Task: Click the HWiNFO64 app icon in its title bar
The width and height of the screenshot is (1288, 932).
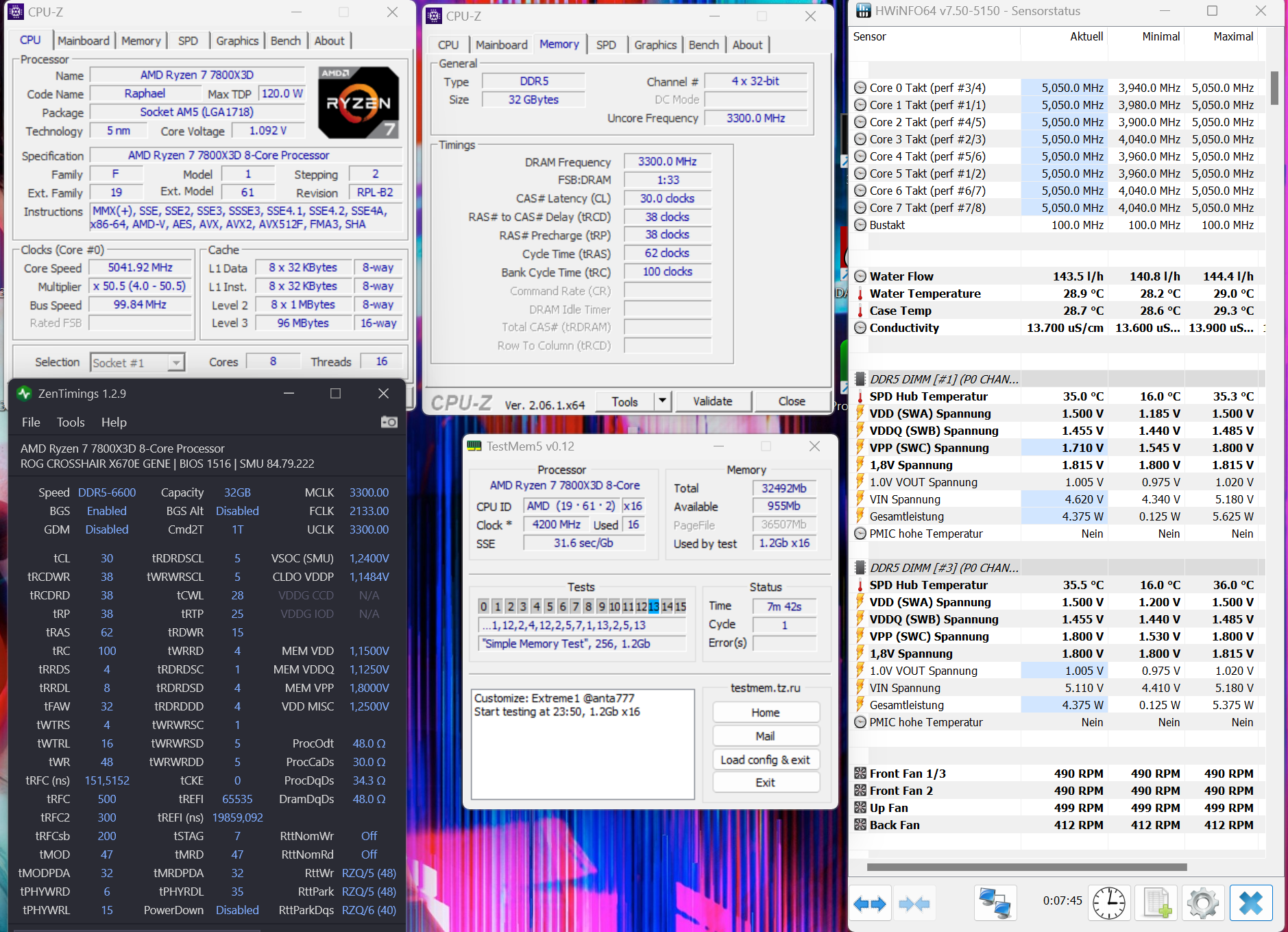Action: (864, 11)
